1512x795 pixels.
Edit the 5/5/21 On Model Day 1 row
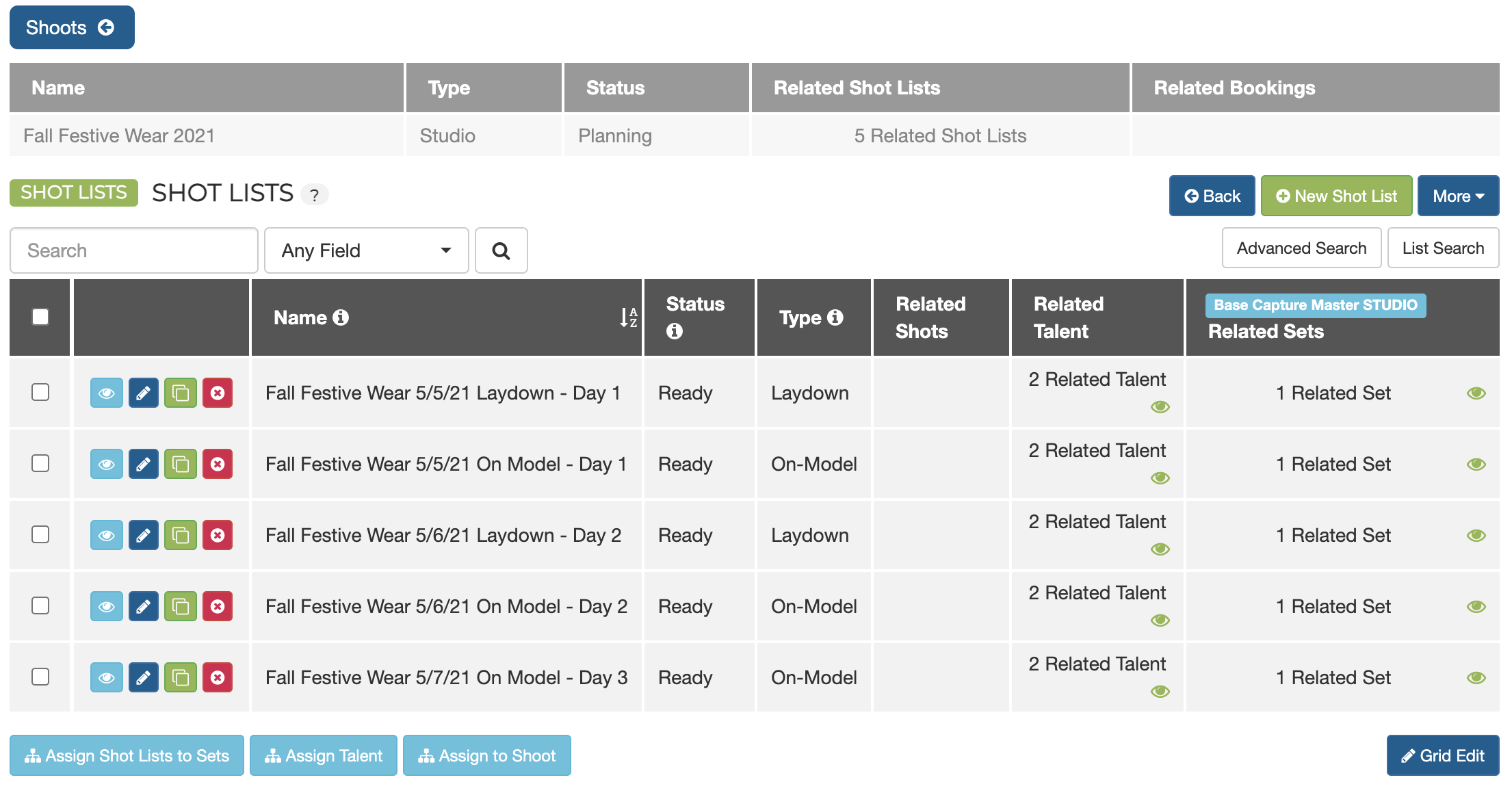click(144, 465)
